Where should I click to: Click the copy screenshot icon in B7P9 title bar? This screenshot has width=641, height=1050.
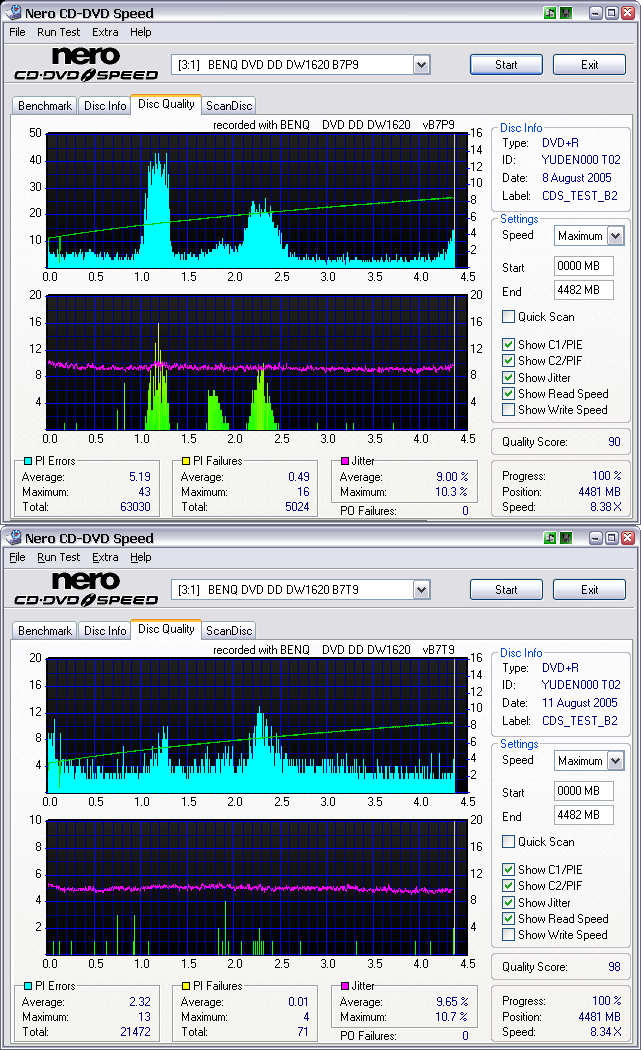(x=550, y=13)
